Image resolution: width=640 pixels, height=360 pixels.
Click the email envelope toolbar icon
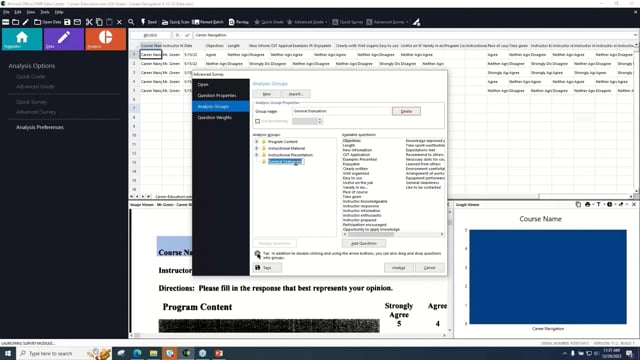[x=77, y=22]
